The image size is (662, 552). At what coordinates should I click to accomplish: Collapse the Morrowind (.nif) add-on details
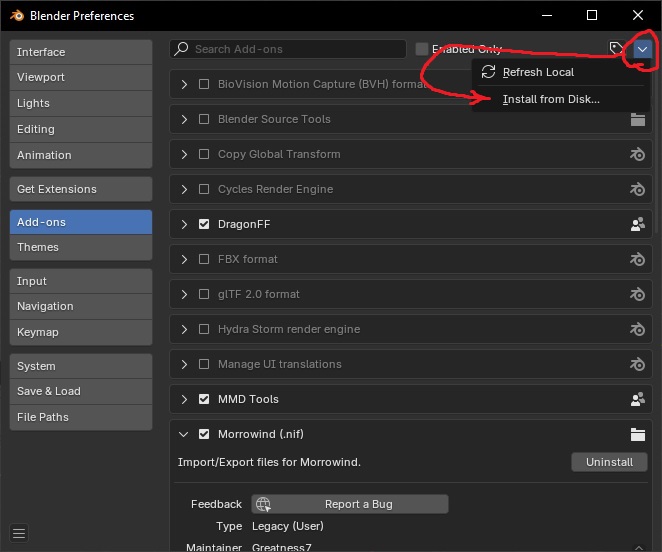pyautogui.click(x=184, y=434)
